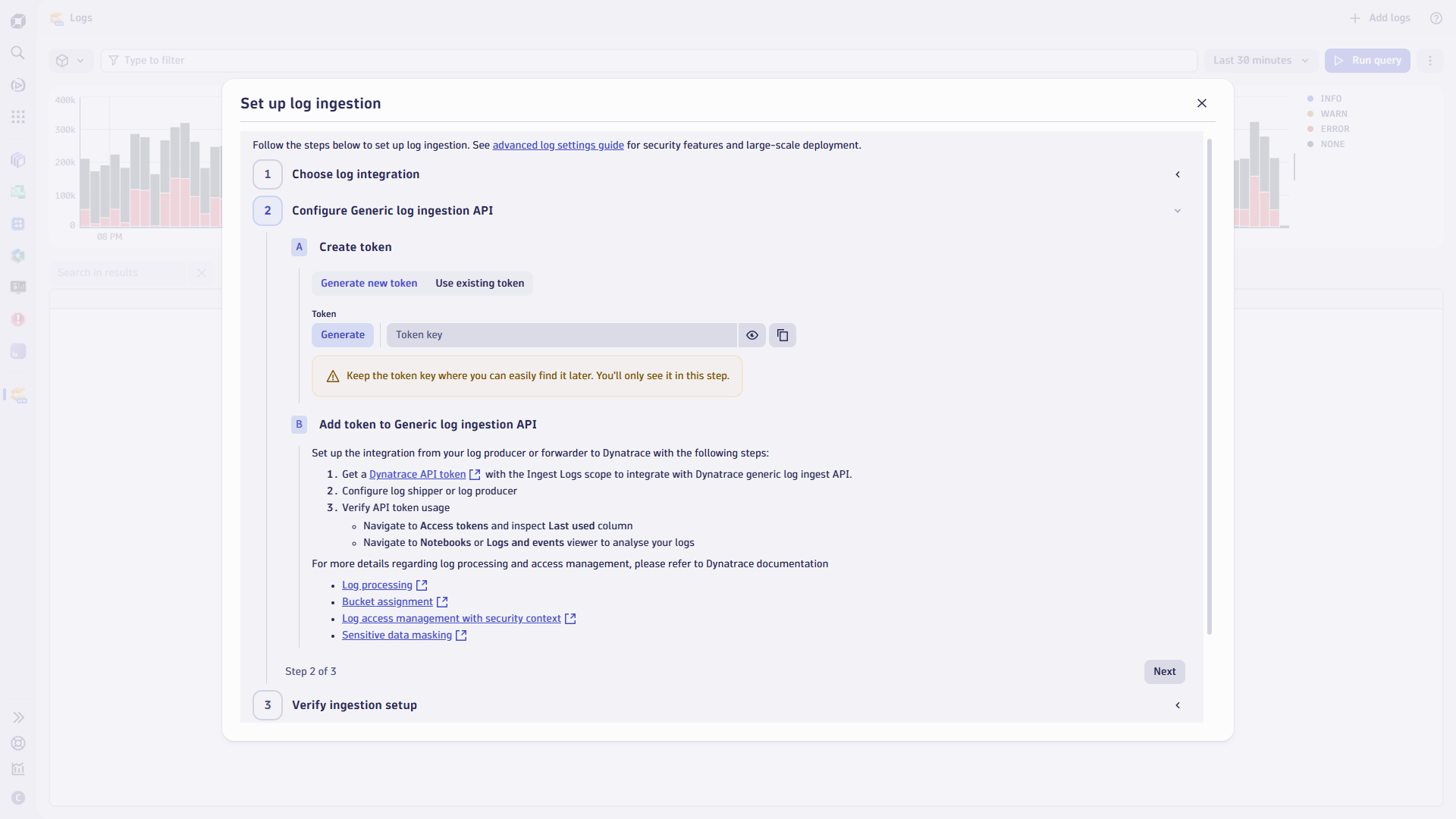Open the three-dot options menu beside Run query

coord(1430,60)
